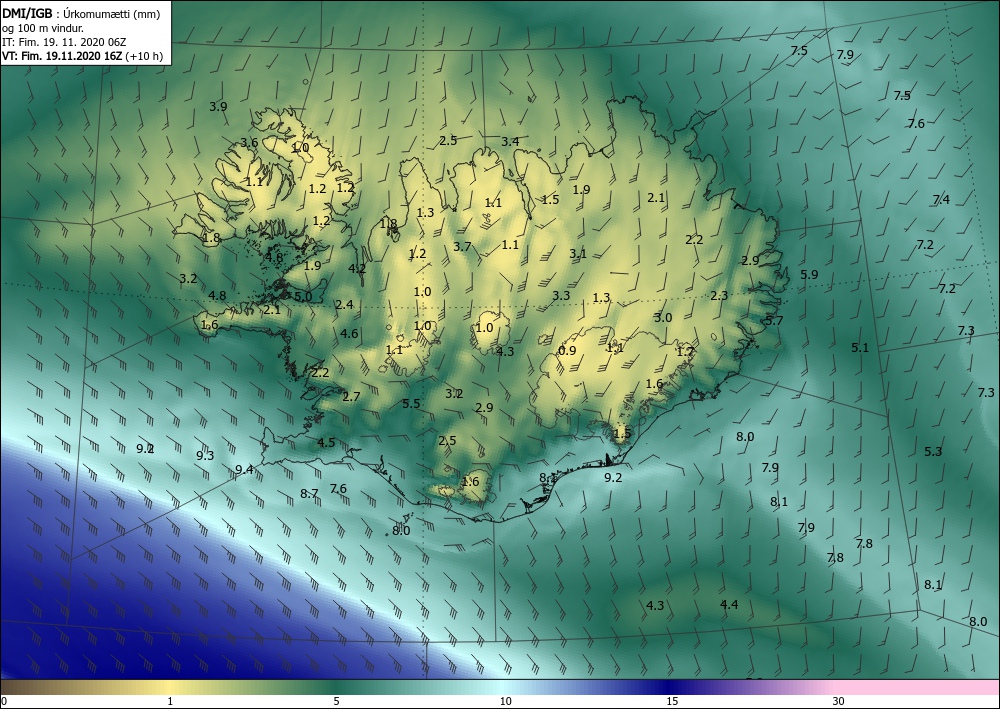Viewport: 1000px width, 709px height.
Task: Click the 2.4 value in west Iceland
Action: (344, 304)
